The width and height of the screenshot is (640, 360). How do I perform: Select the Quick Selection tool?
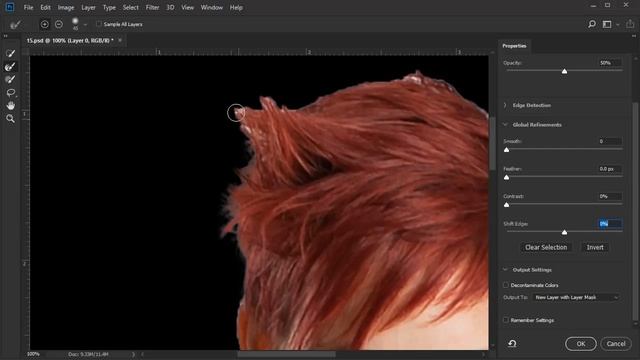[11, 53]
